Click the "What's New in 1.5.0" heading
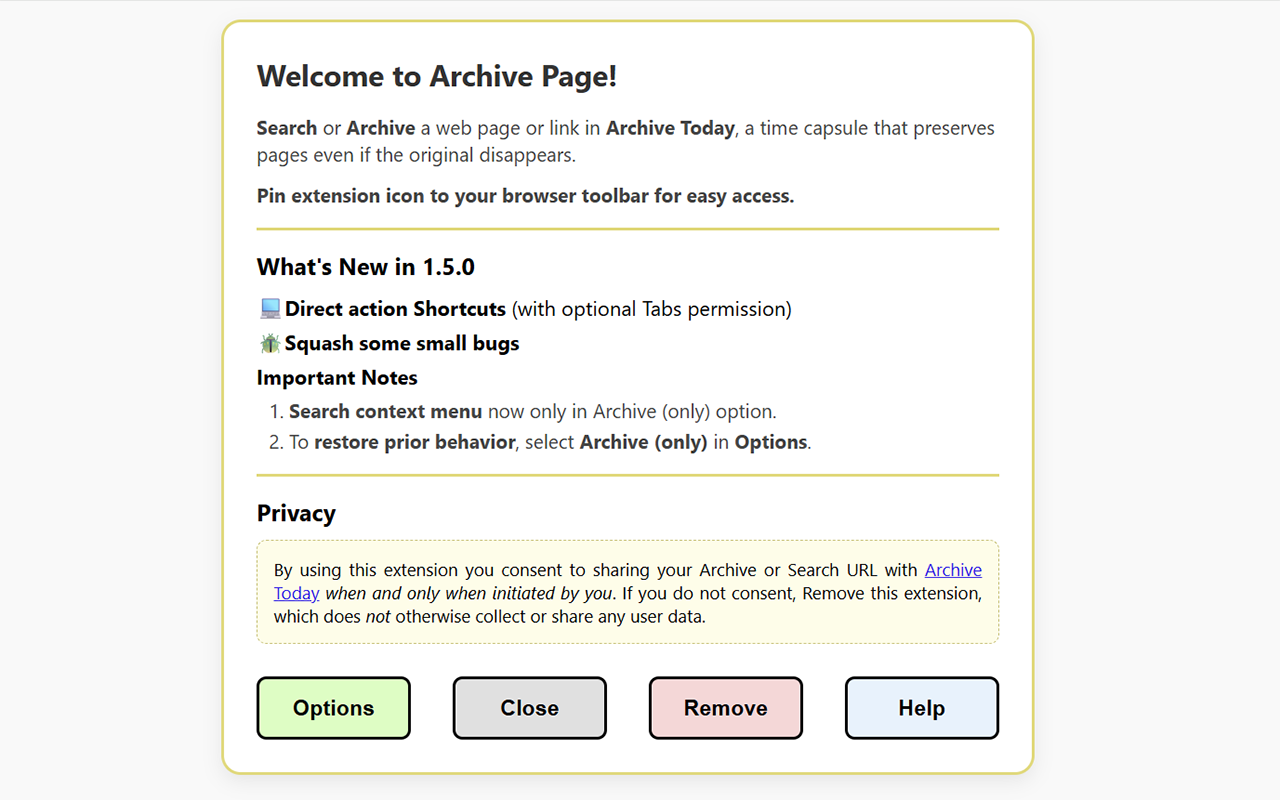 (366, 267)
